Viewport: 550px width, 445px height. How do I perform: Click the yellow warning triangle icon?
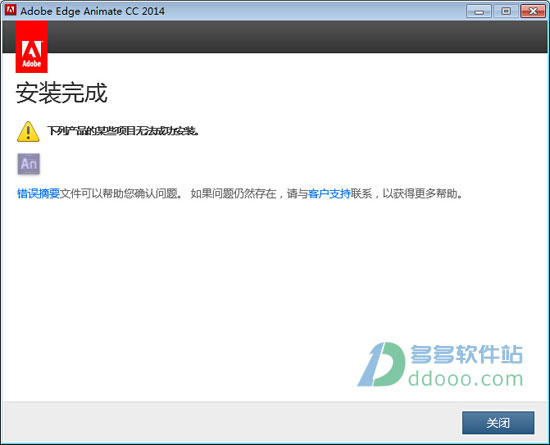28,132
